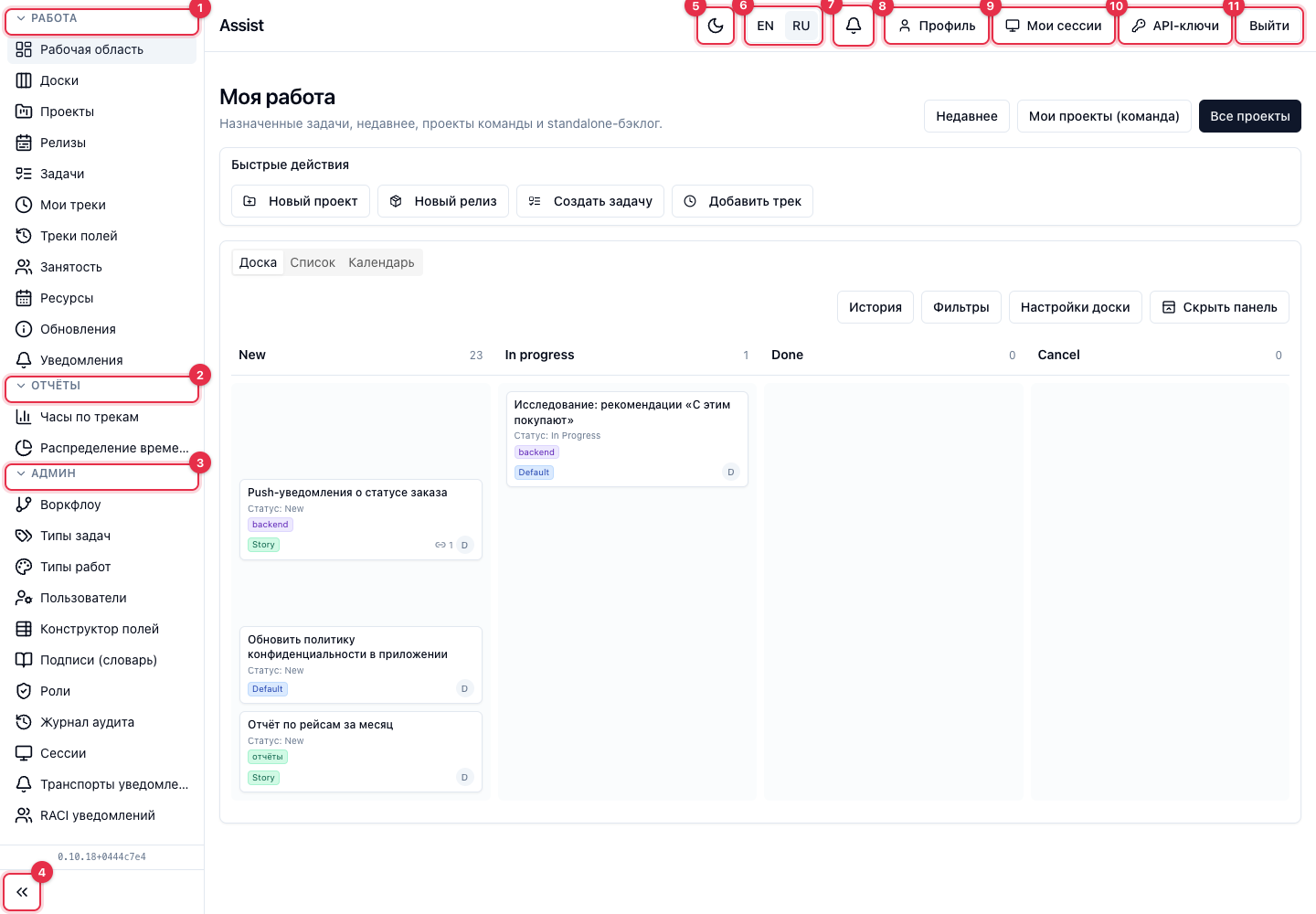Screen dimensions: 1316x914
Task: Collapse the ОТЧЁТЫ sidebar section
Action: coord(101,386)
